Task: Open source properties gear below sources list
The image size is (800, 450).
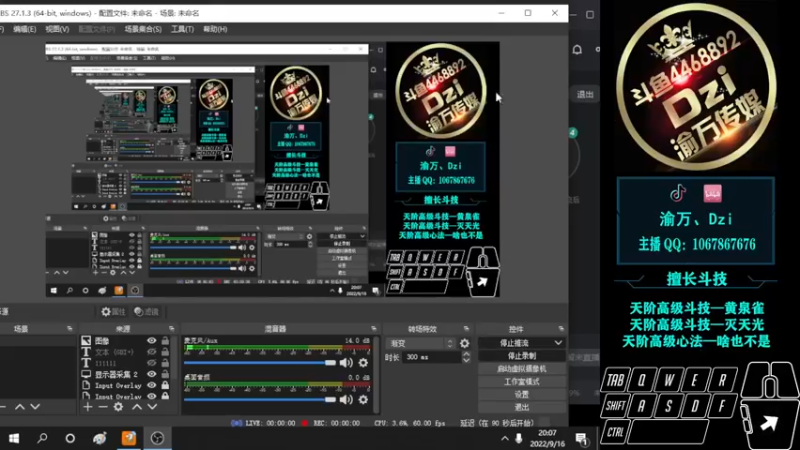Action: [x=118, y=407]
